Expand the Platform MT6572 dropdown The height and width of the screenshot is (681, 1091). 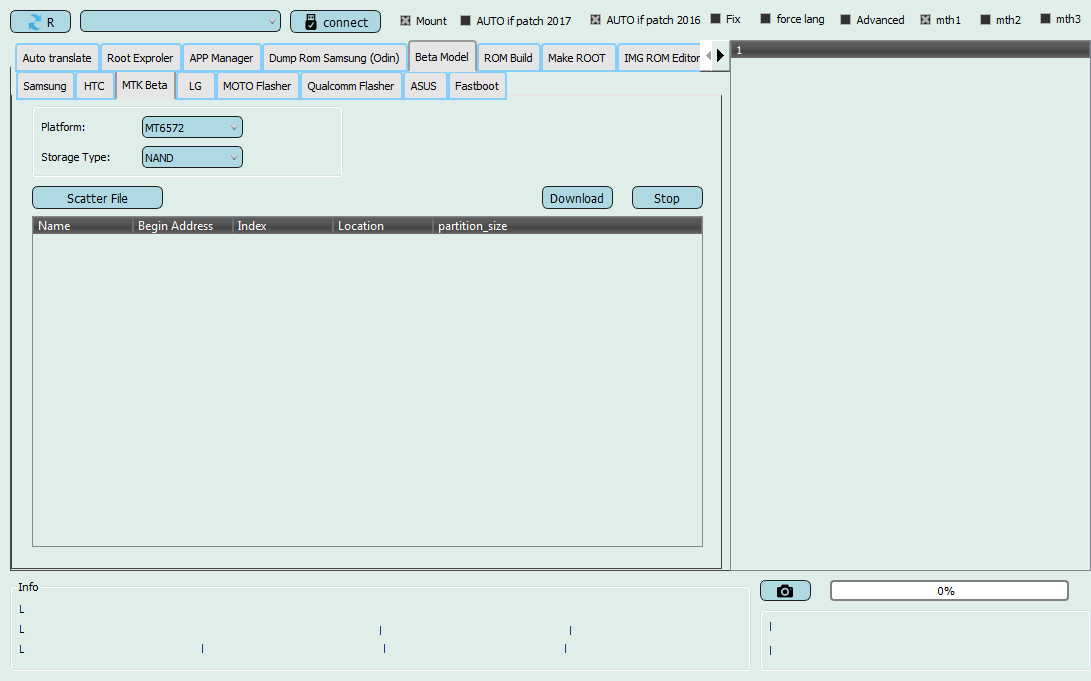coord(192,127)
